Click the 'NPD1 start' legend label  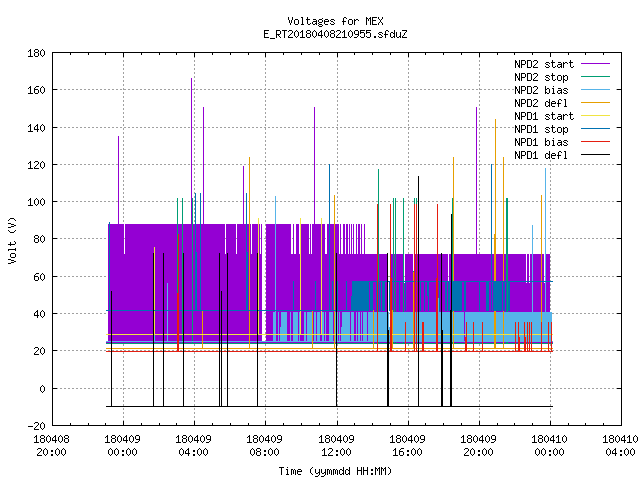point(544,116)
